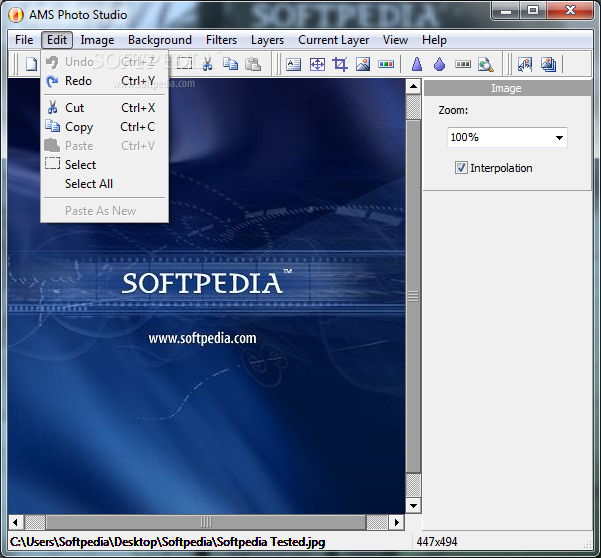Click the Sharpen triangle icon
Image resolution: width=601 pixels, height=558 pixels.
(x=417, y=64)
